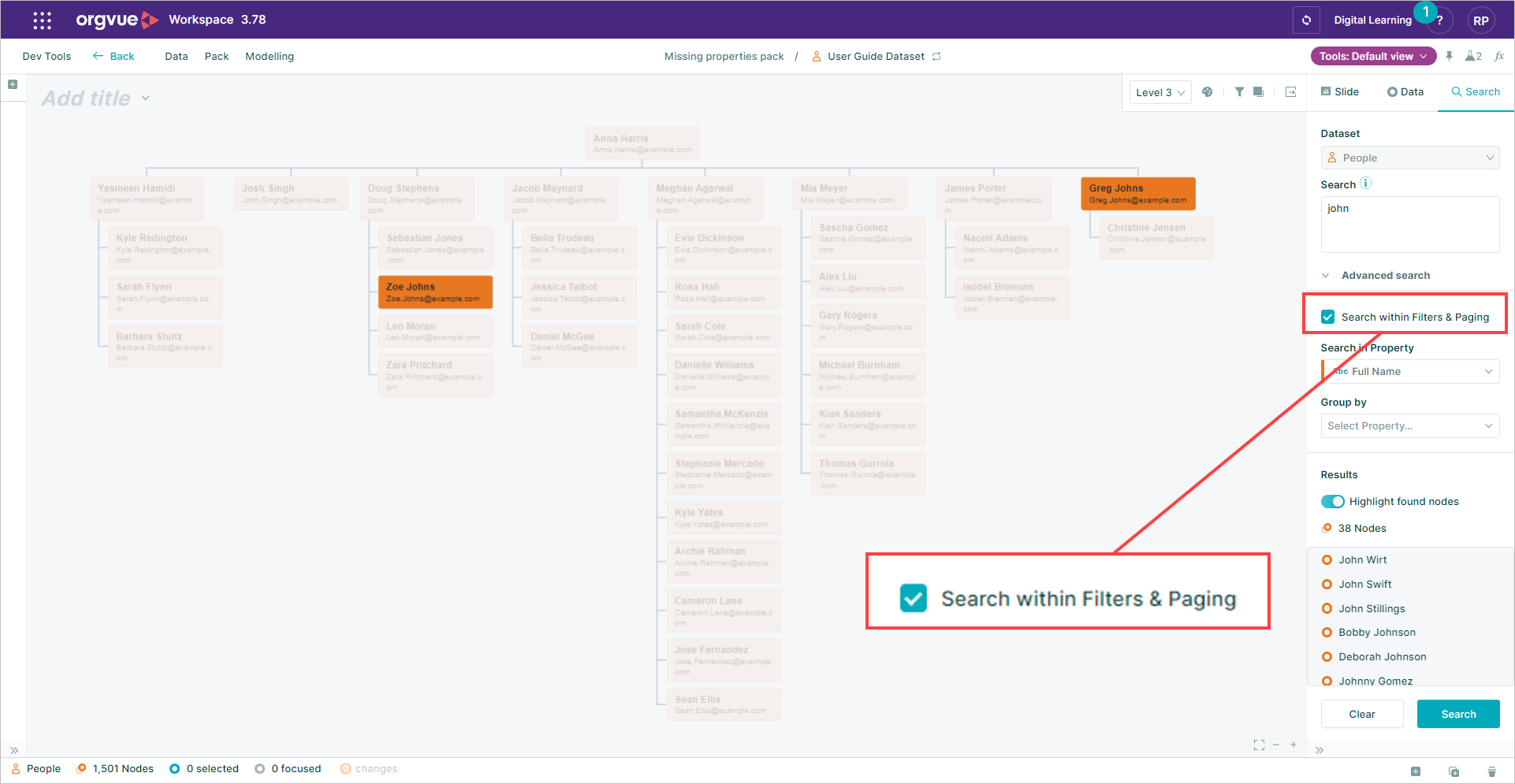
Task: Open the Modelling menu
Action: 270,56
